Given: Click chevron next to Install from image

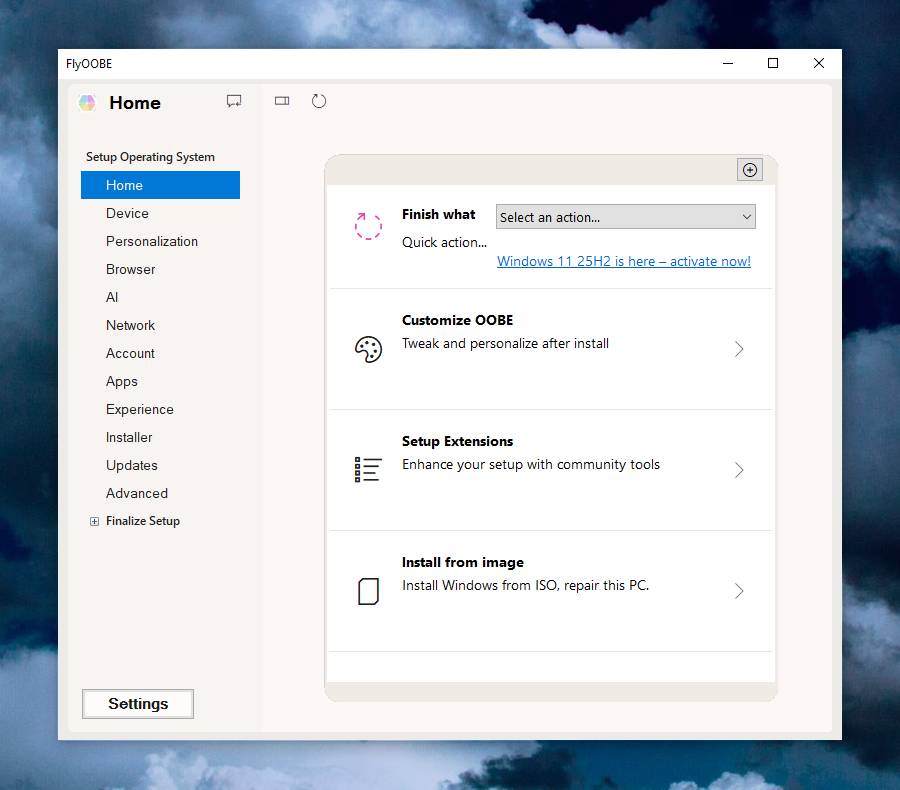Looking at the screenshot, I should [x=739, y=591].
